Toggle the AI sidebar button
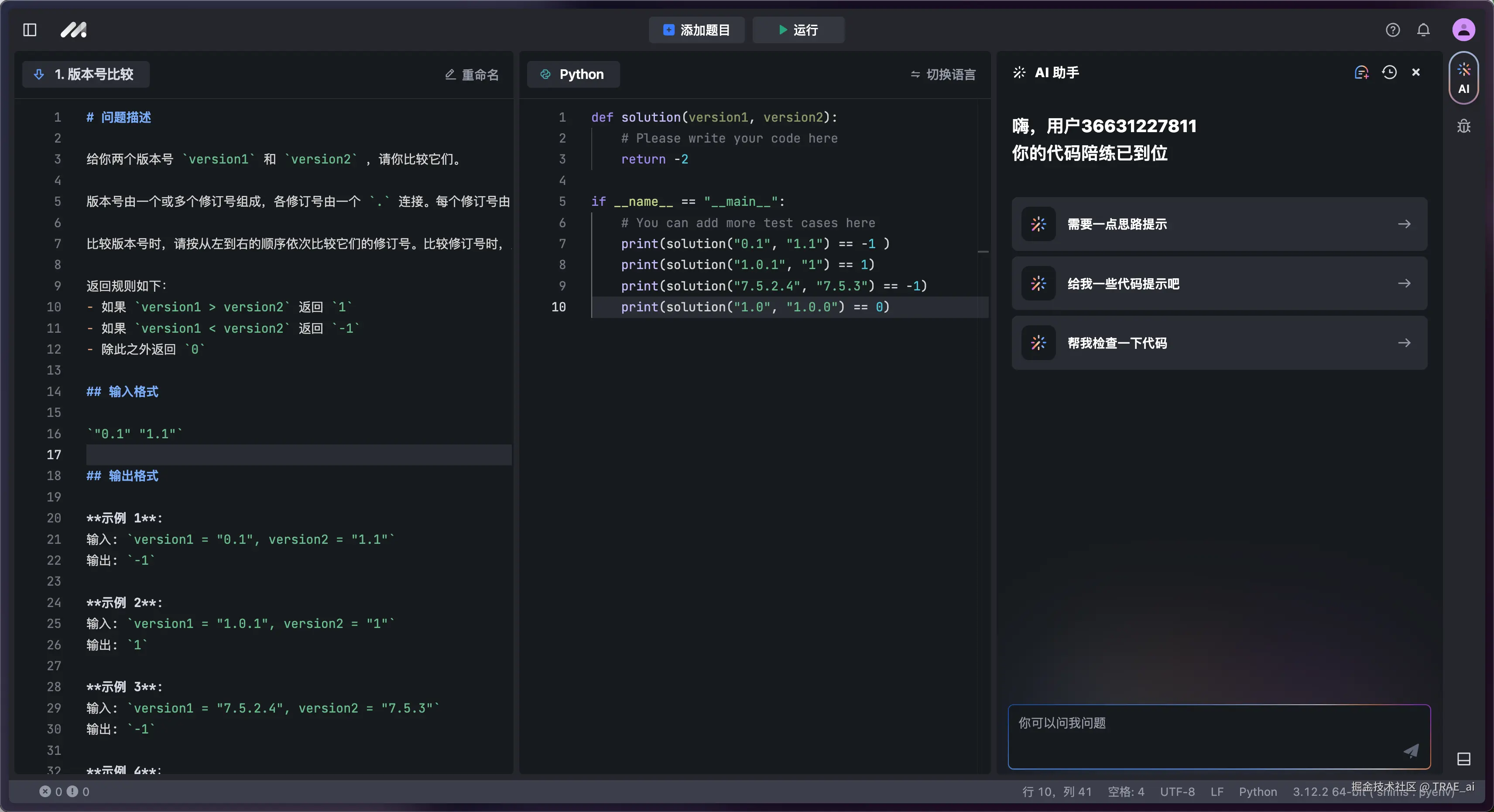This screenshot has height=812, width=1494. (1463, 78)
